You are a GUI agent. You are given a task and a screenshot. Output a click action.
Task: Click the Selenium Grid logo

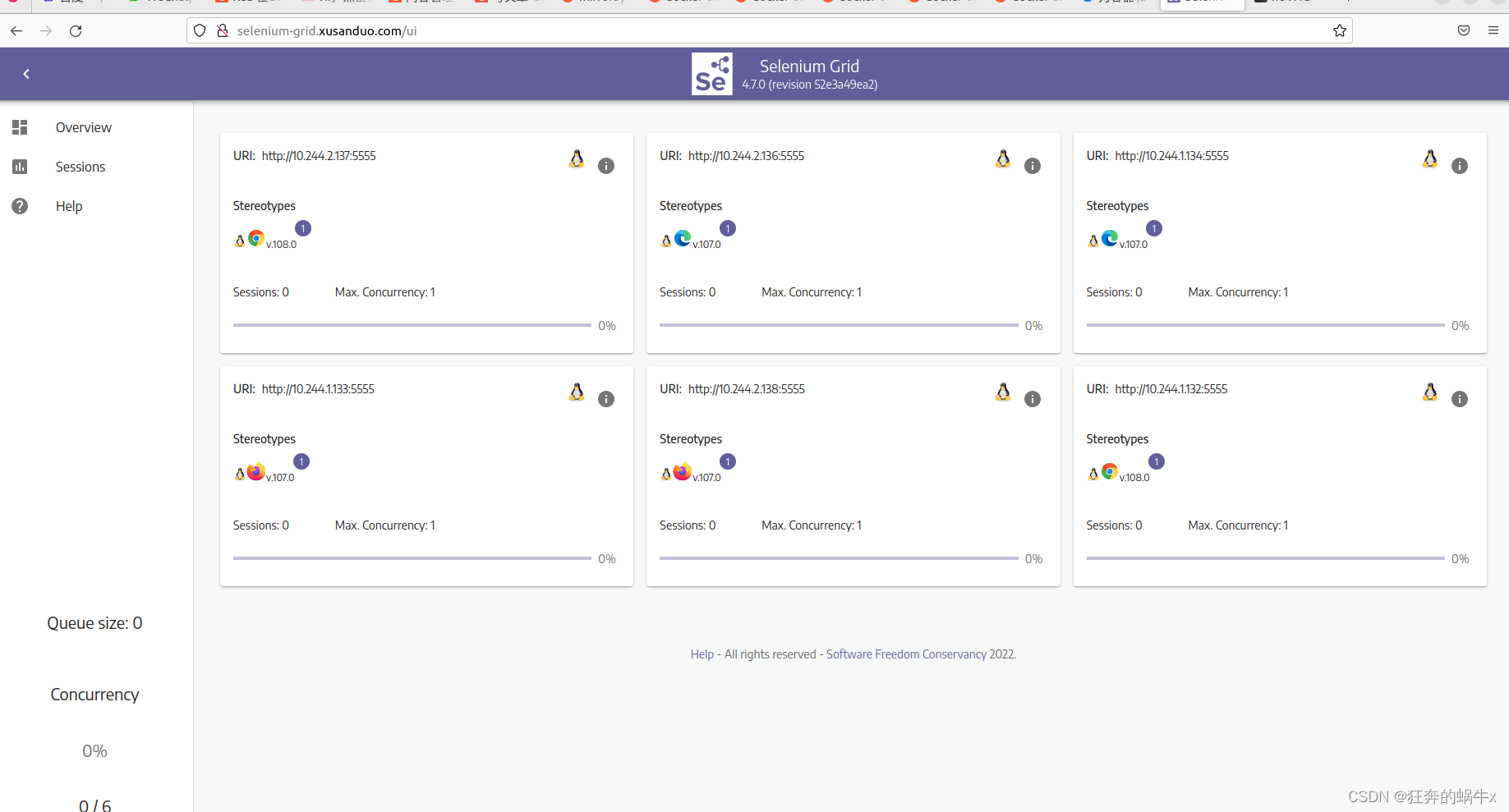coord(711,74)
